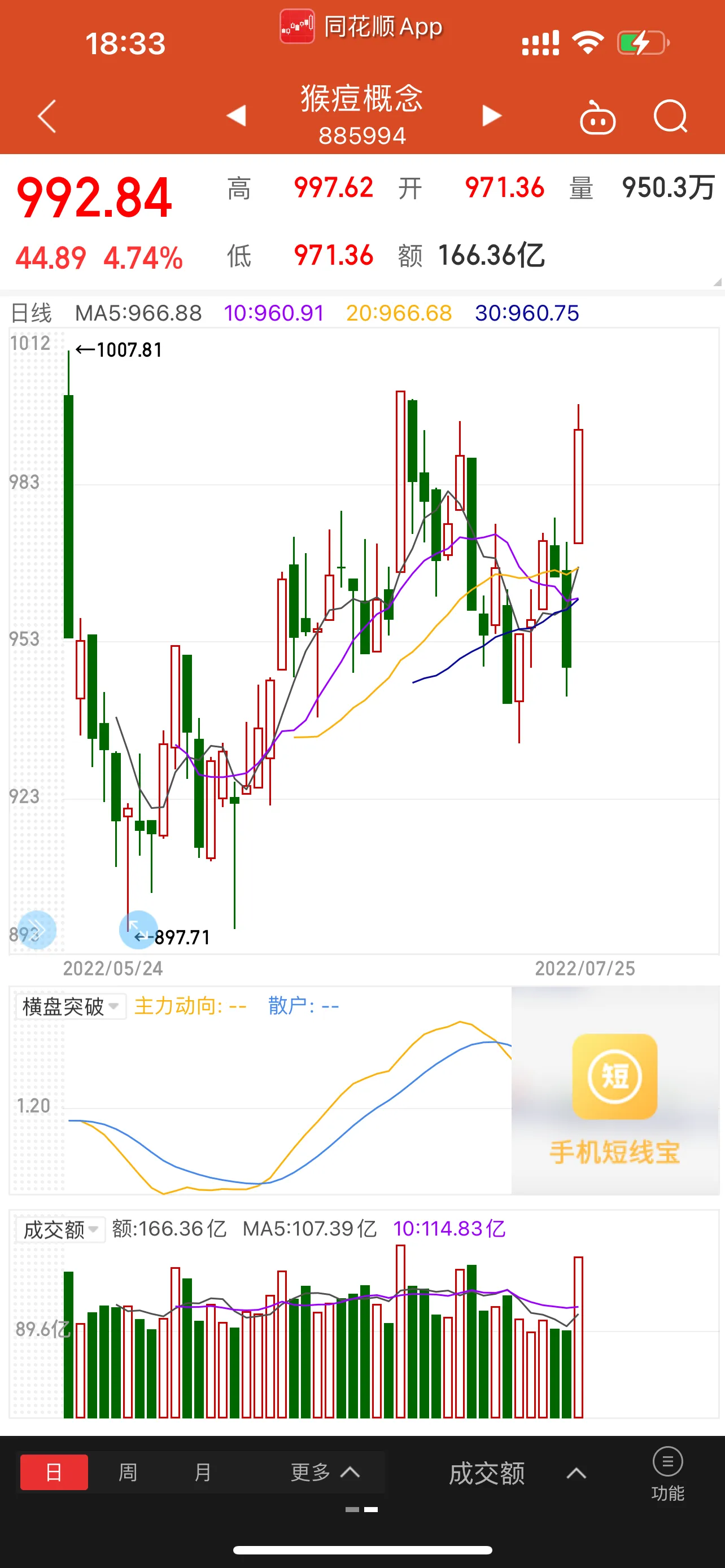
Task: Tap the MA5:107.39亿 volume label
Action: pyautogui.click(x=310, y=1229)
